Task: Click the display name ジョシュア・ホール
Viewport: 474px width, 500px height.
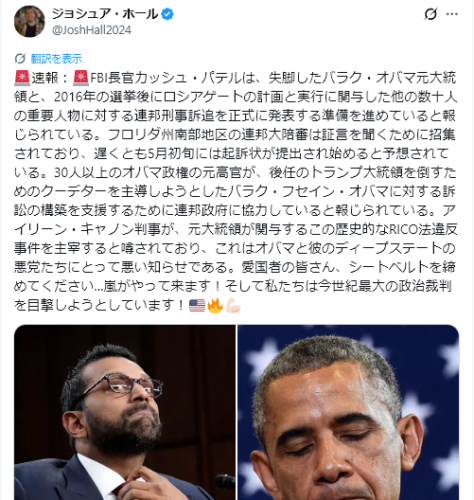Action: [x=105, y=14]
